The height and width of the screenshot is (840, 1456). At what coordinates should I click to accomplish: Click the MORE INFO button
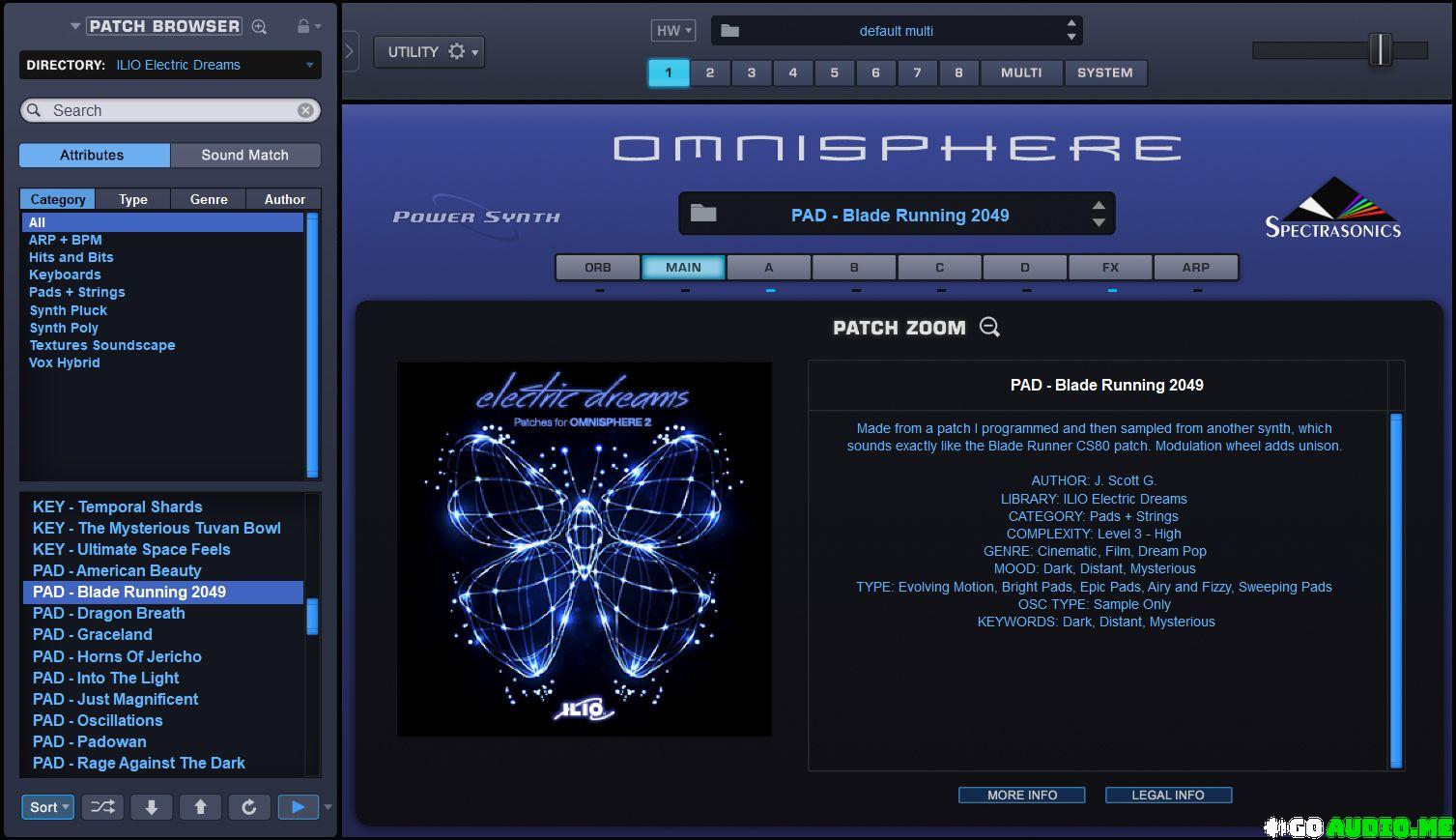[1021, 795]
